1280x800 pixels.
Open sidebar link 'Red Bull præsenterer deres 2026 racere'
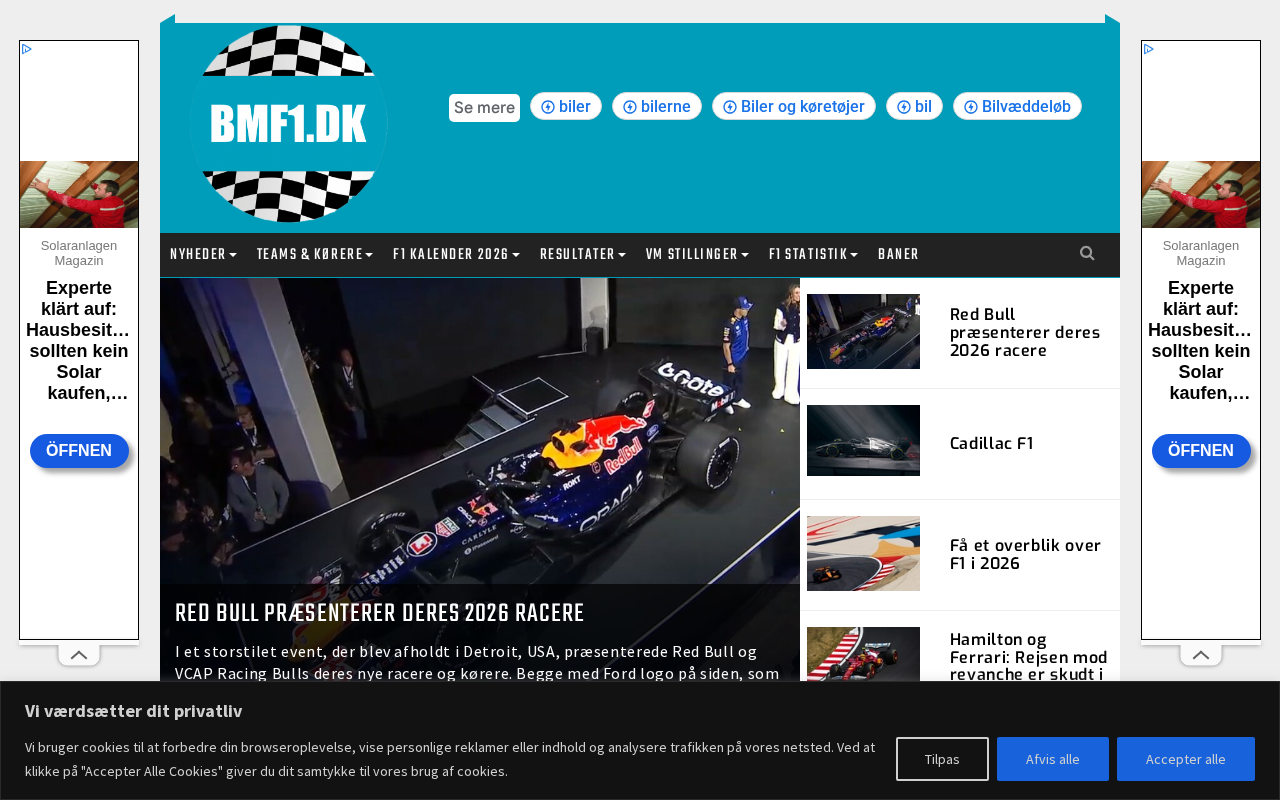[x=1025, y=332]
